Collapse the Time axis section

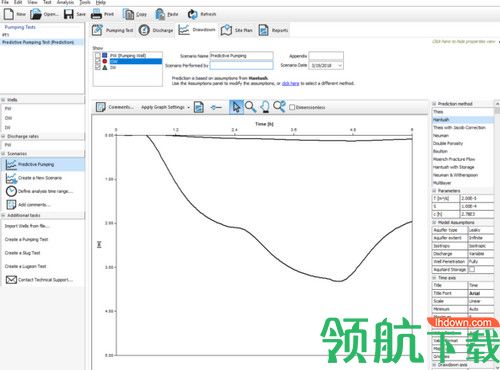pos(434,278)
